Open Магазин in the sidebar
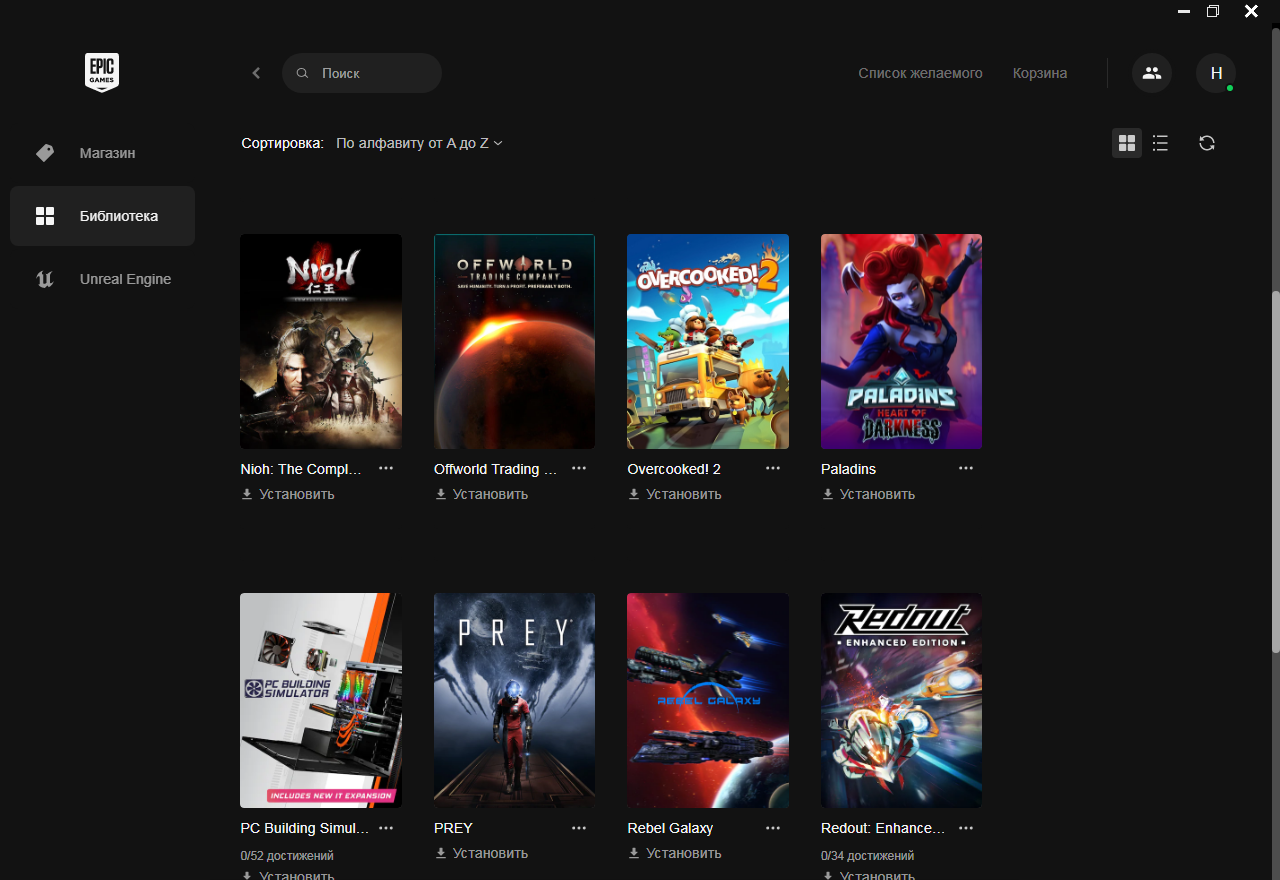 pyautogui.click(x=102, y=153)
